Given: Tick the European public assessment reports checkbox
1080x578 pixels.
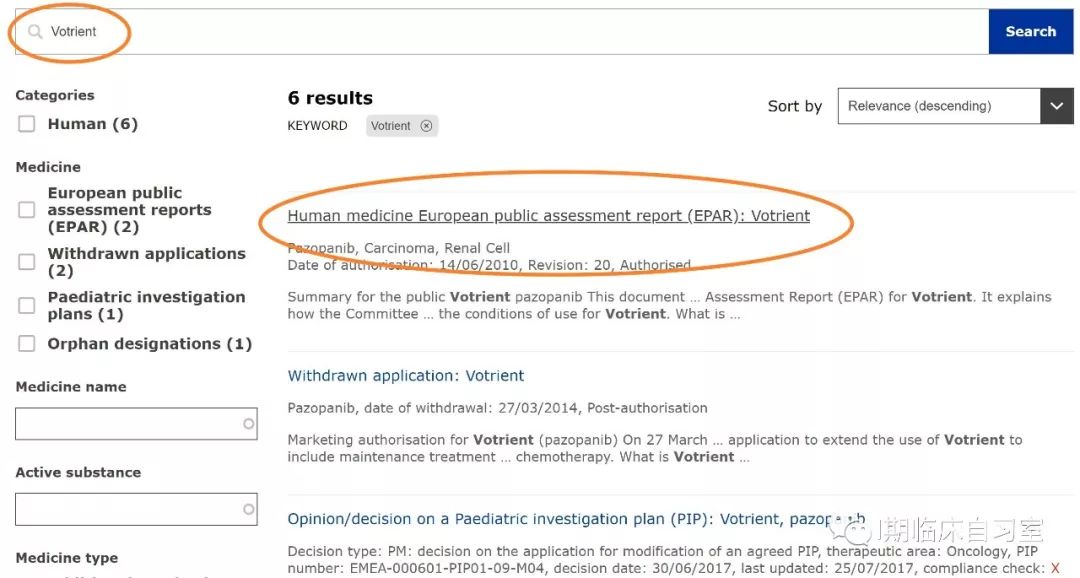Looking at the screenshot, I should pyautogui.click(x=26, y=209).
